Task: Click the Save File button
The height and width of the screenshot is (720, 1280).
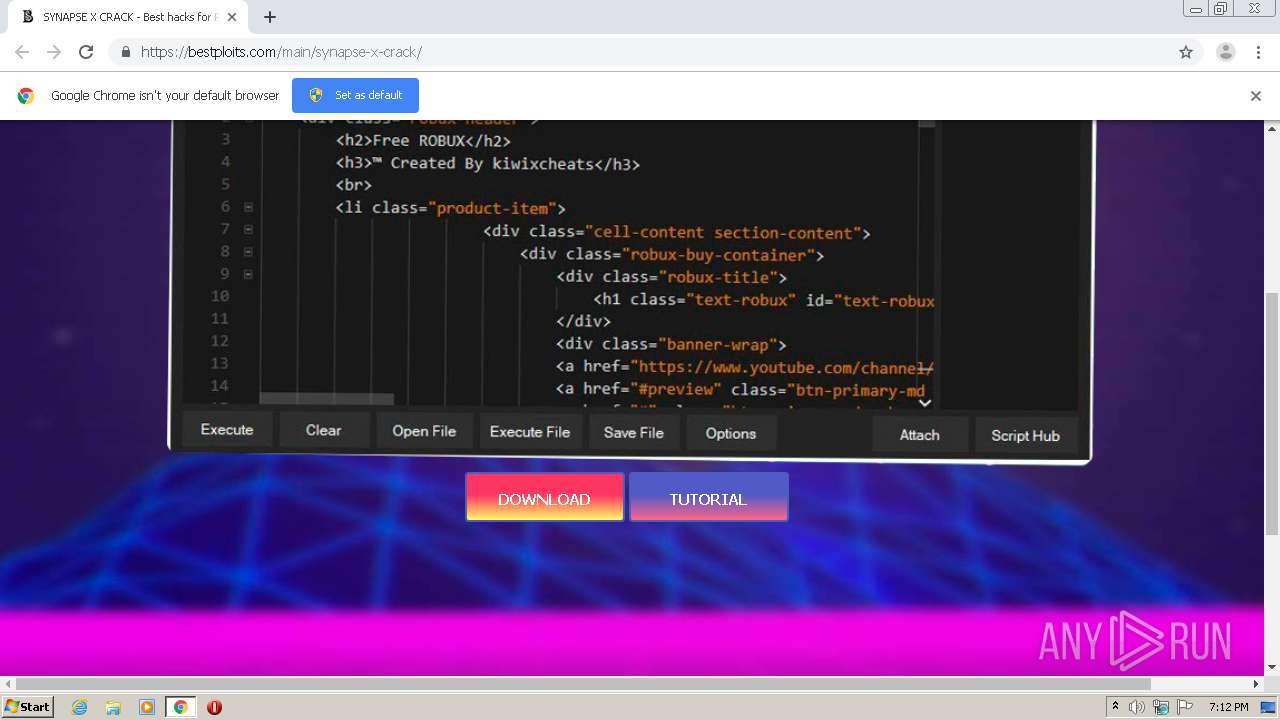Action: click(x=634, y=433)
